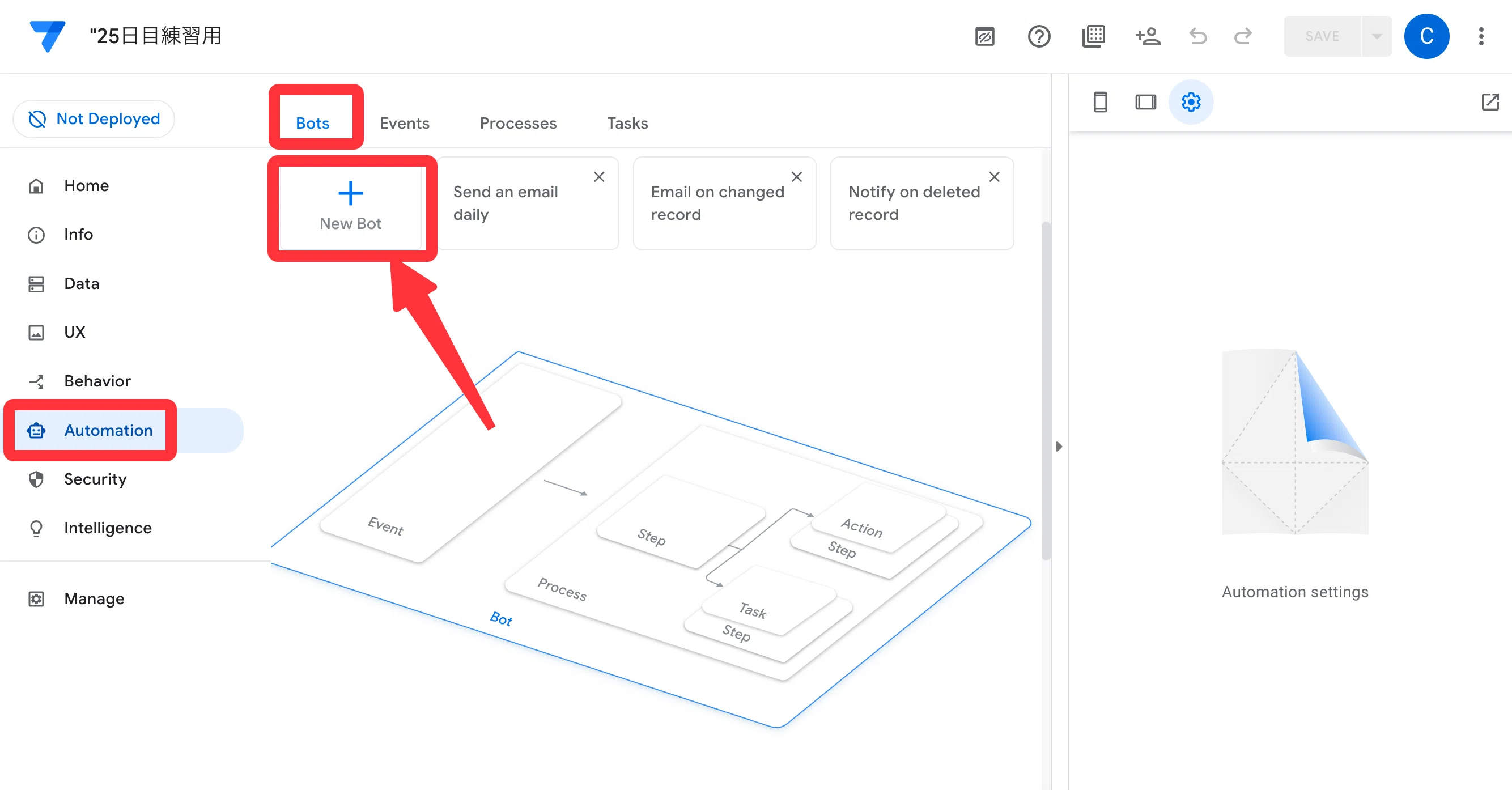Expand the SAVE dropdown arrow
The image size is (1512, 790).
point(1377,36)
